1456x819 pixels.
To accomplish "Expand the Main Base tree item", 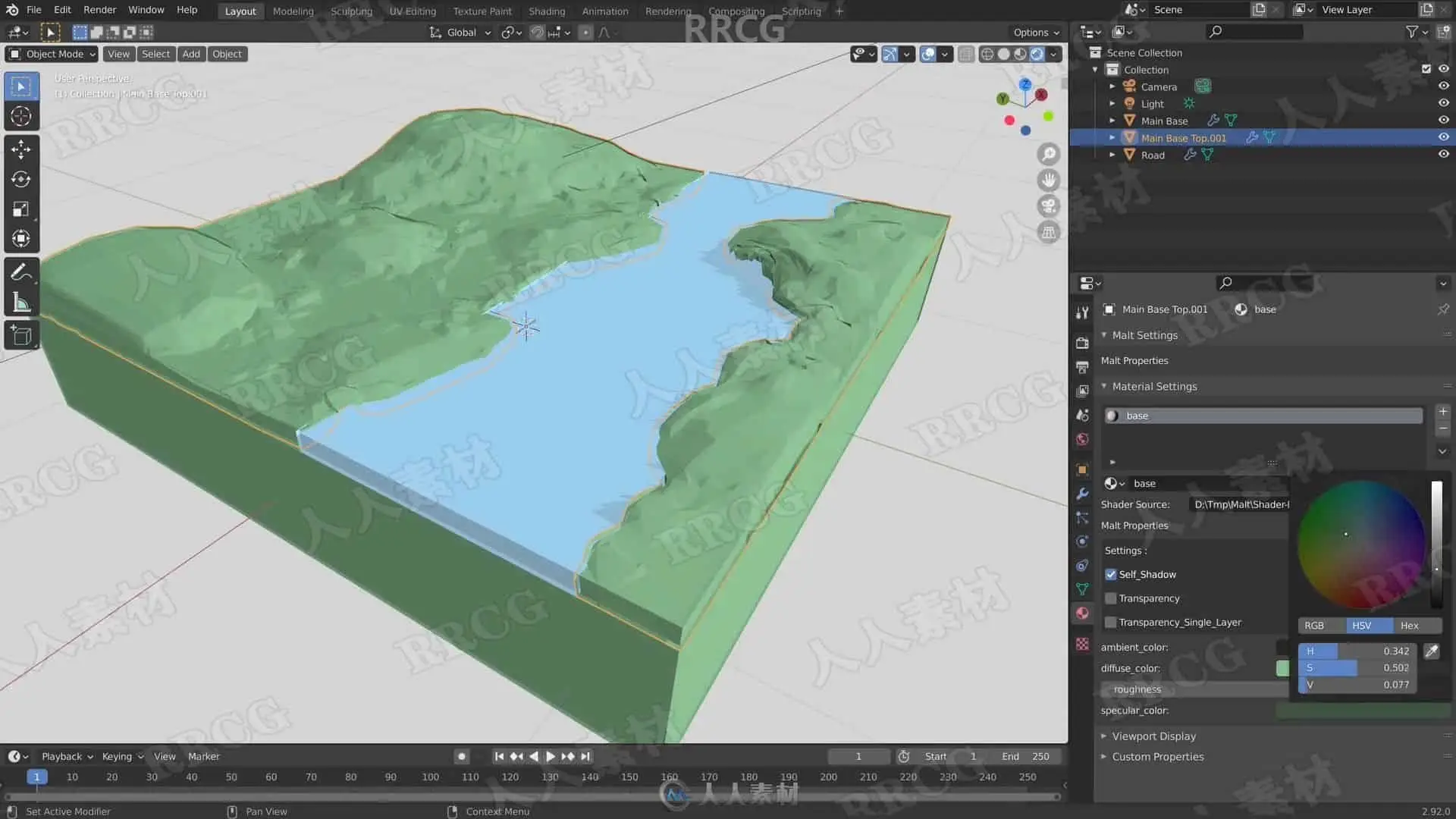I will tap(1112, 121).
